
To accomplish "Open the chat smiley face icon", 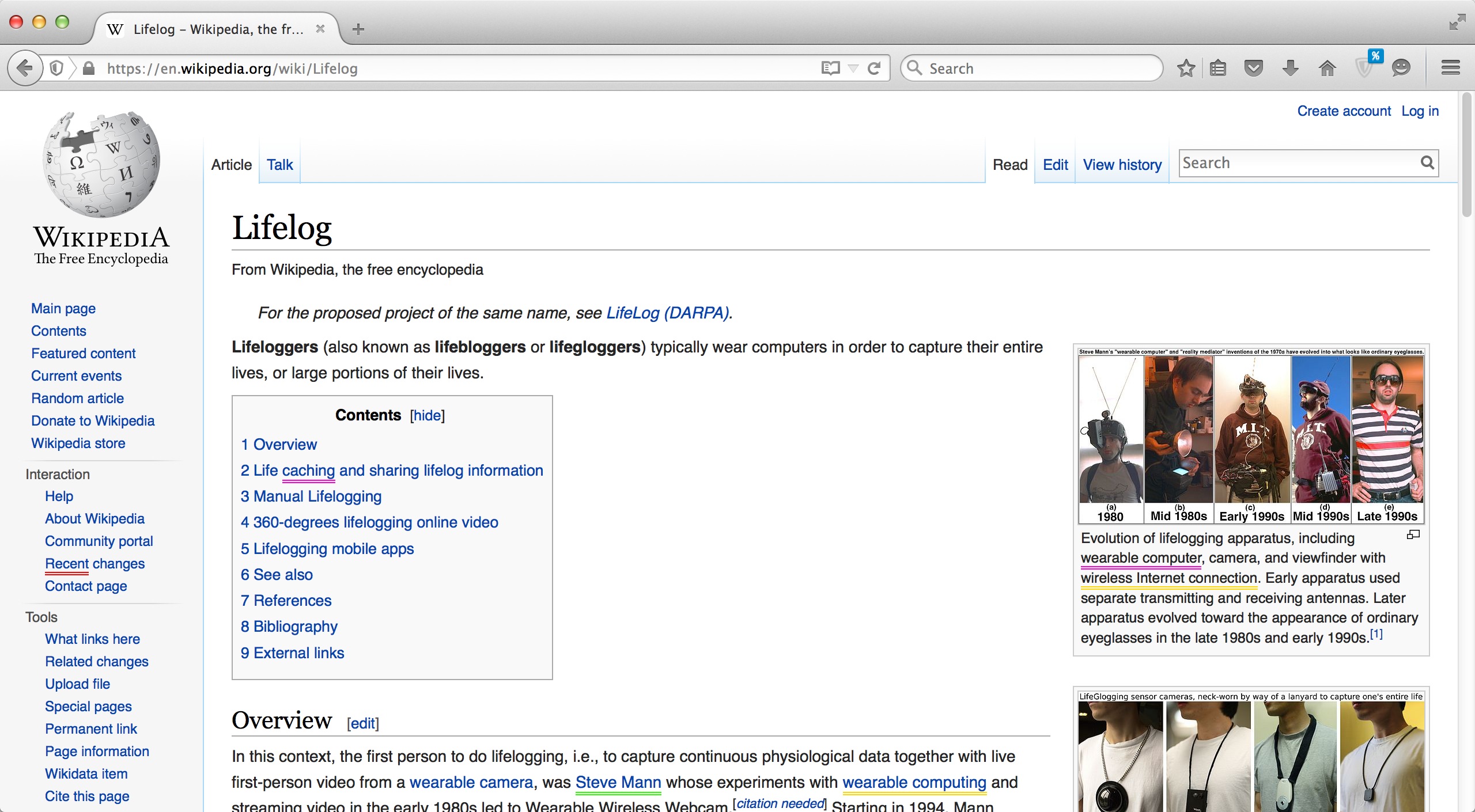I will (1401, 69).
